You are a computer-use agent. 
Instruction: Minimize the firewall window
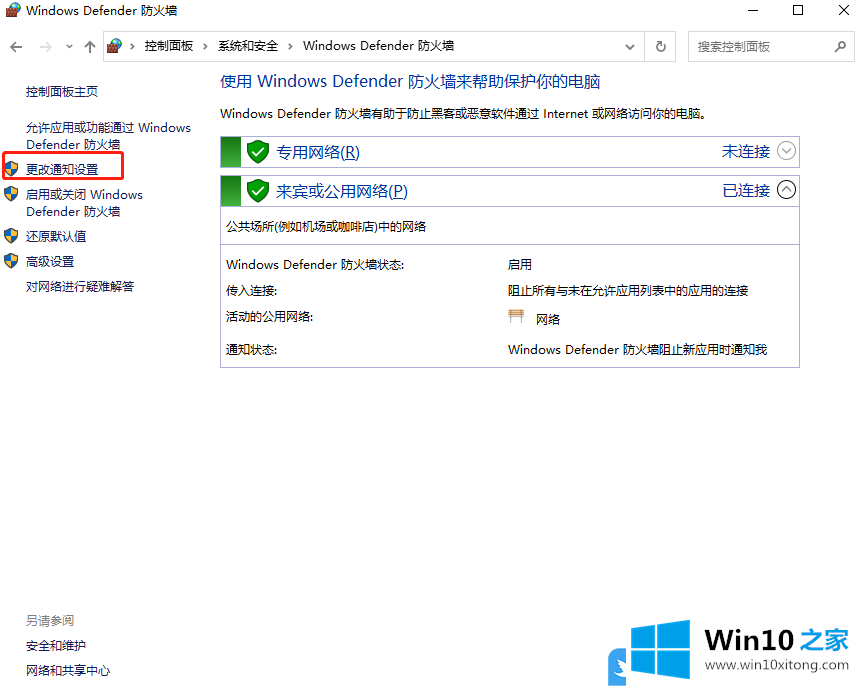(x=753, y=10)
